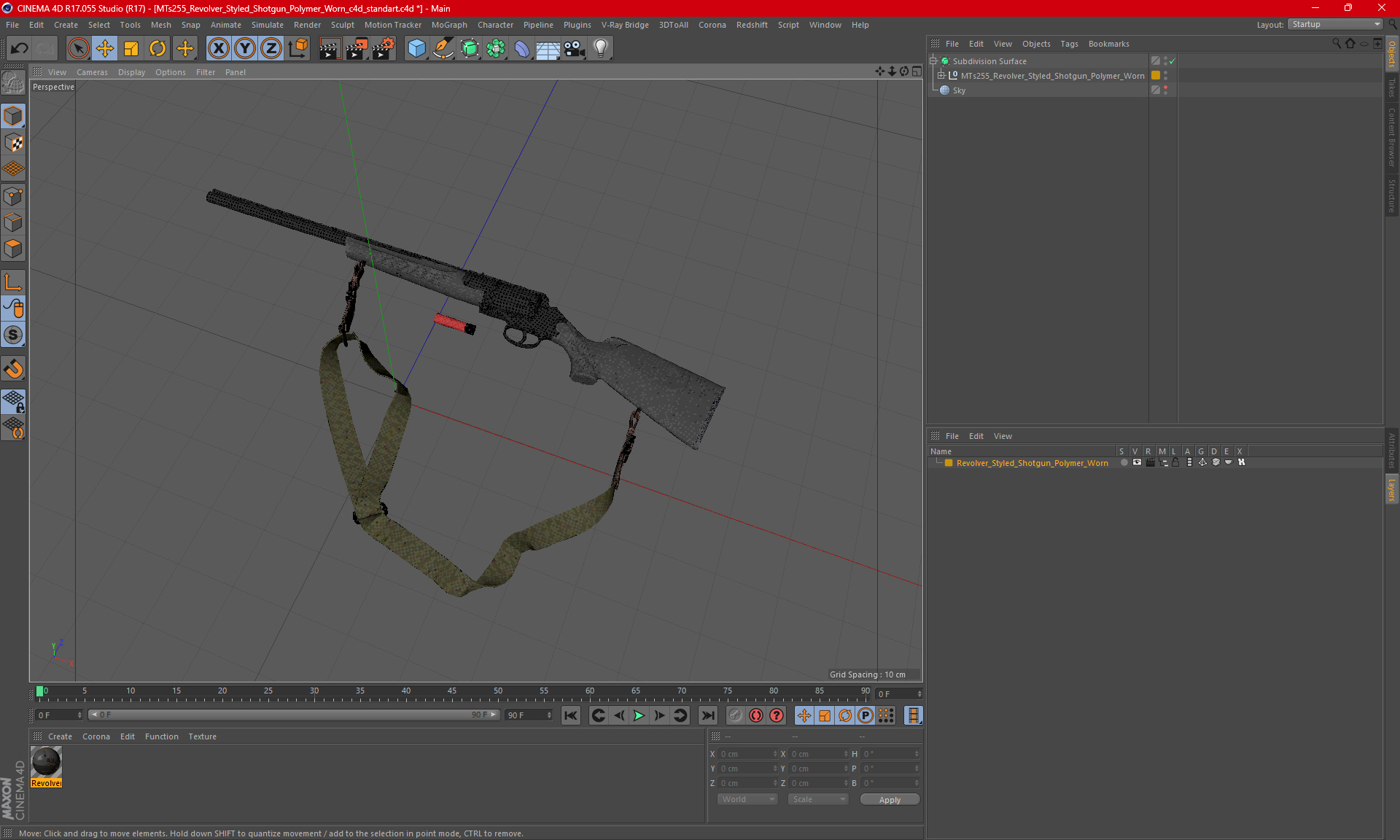Image resolution: width=1400 pixels, height=840 pixels.
Task: Toggle layer lock icon
Action: pyautogui.click(x=1175, y=462)
